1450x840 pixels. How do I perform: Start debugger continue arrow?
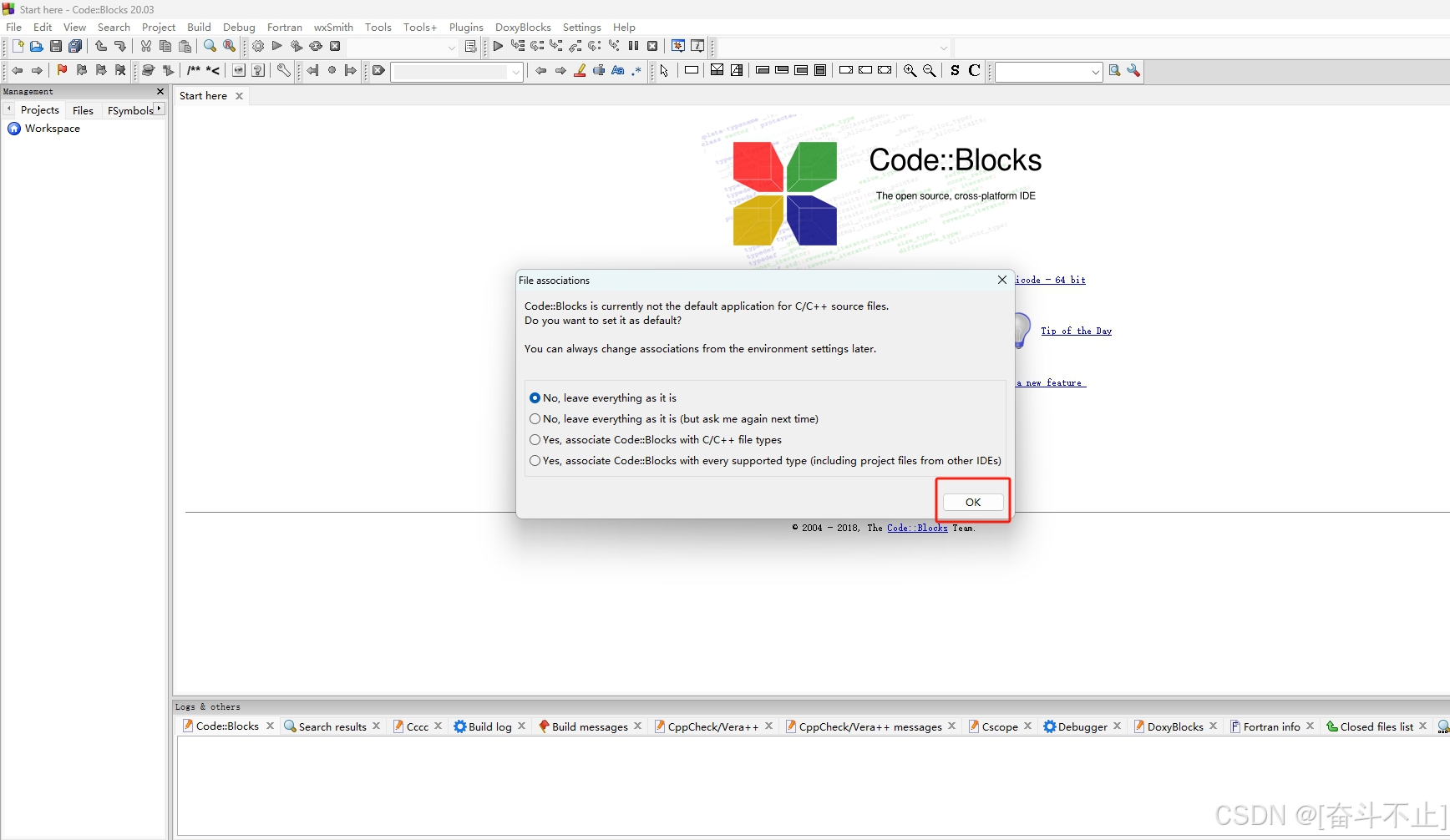498,47
